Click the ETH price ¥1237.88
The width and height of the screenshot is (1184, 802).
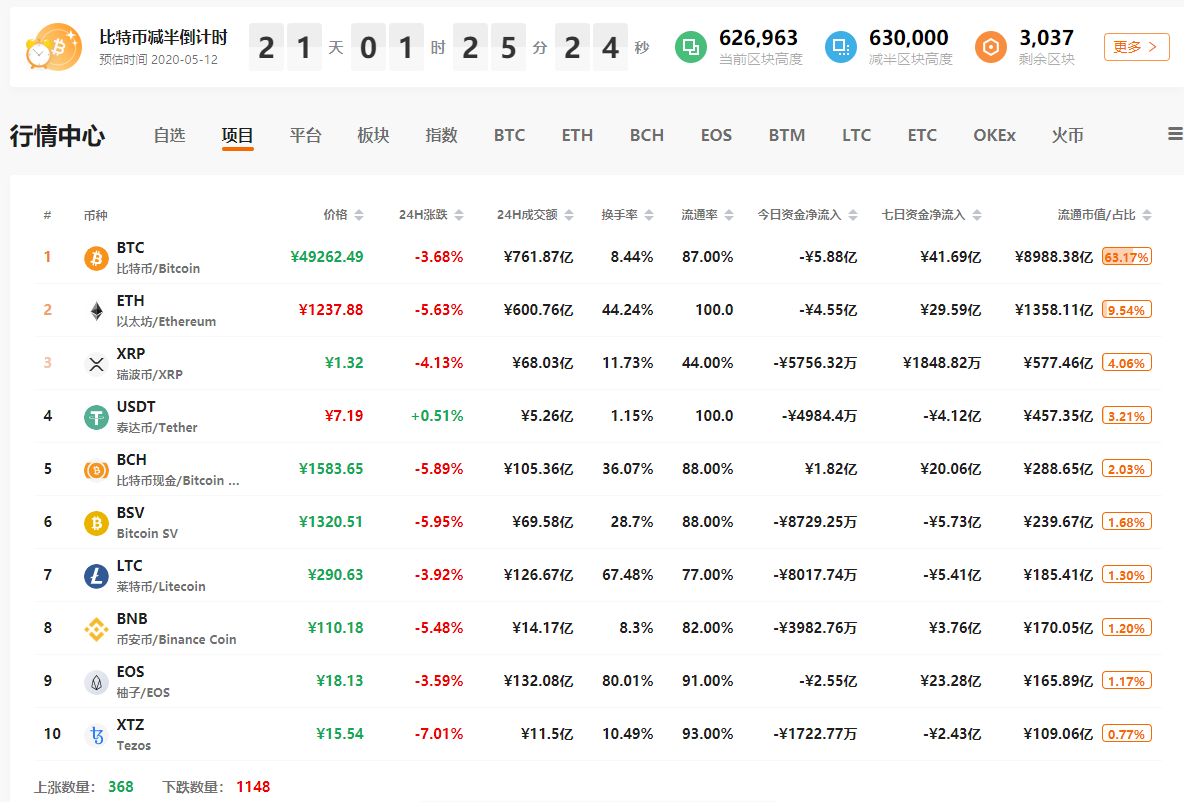(331, 310)
